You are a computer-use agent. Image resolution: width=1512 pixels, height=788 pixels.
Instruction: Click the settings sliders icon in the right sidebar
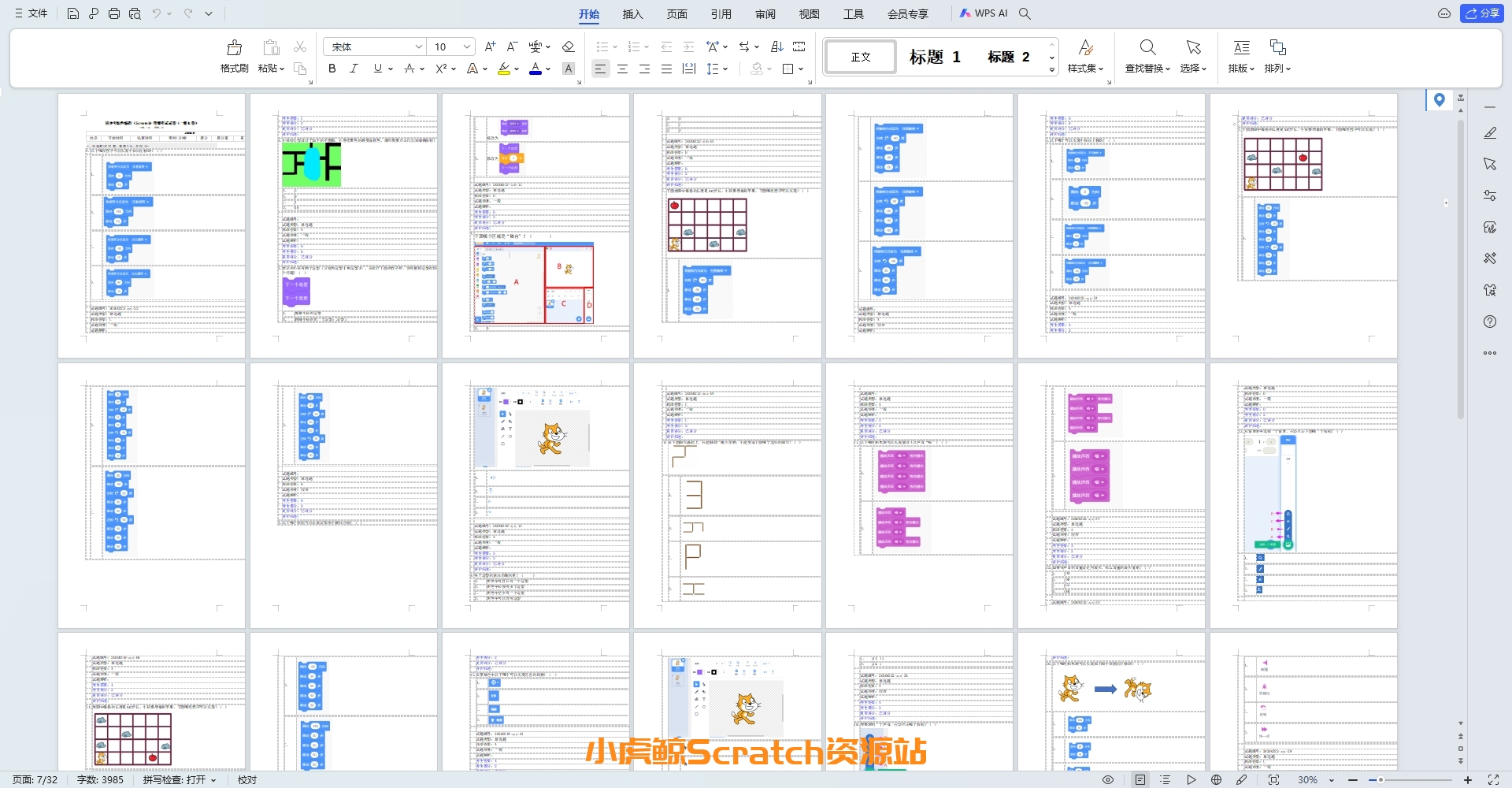tap(1490, 195)
